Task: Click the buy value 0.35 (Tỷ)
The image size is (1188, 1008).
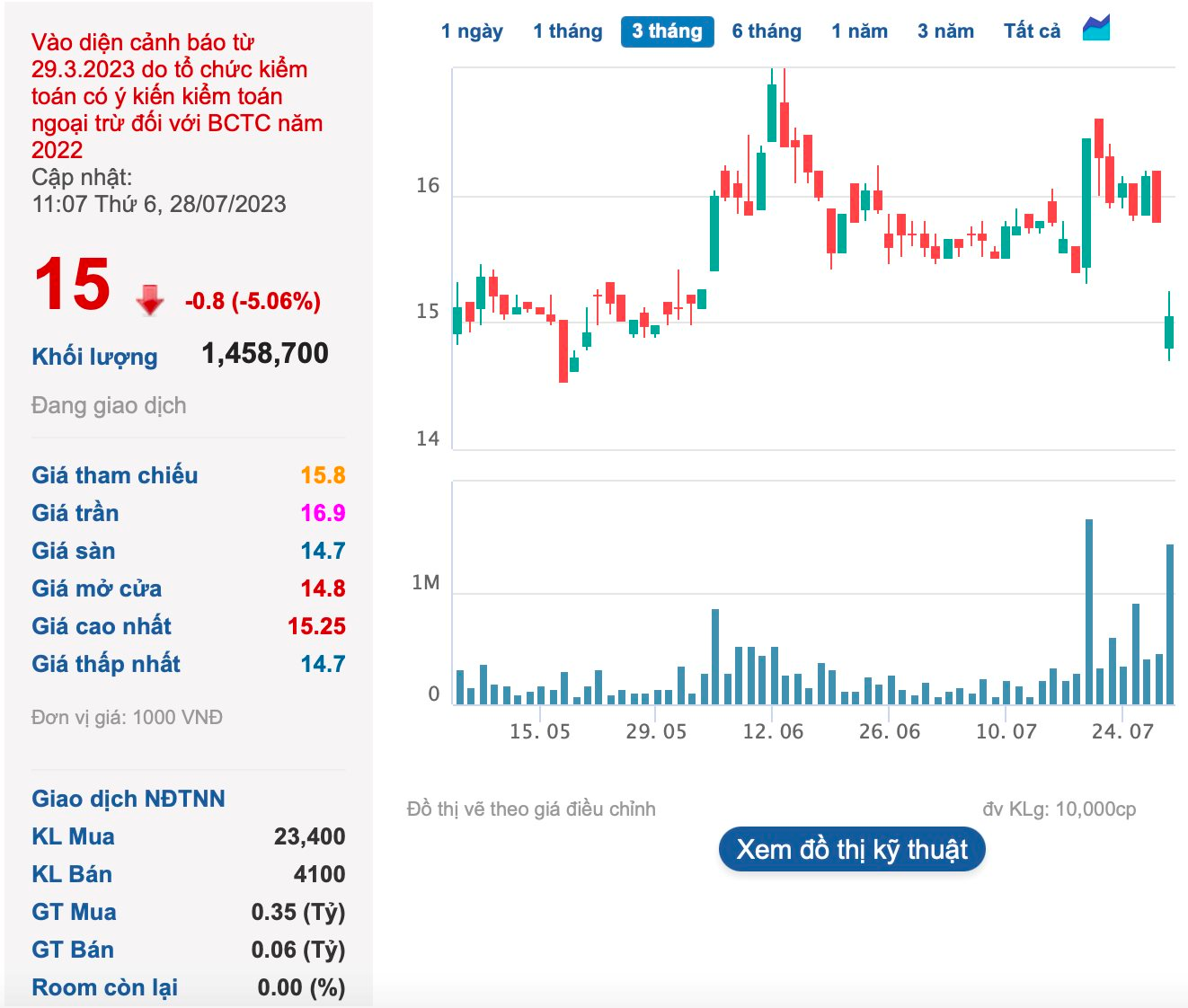Action: point(298,912)
